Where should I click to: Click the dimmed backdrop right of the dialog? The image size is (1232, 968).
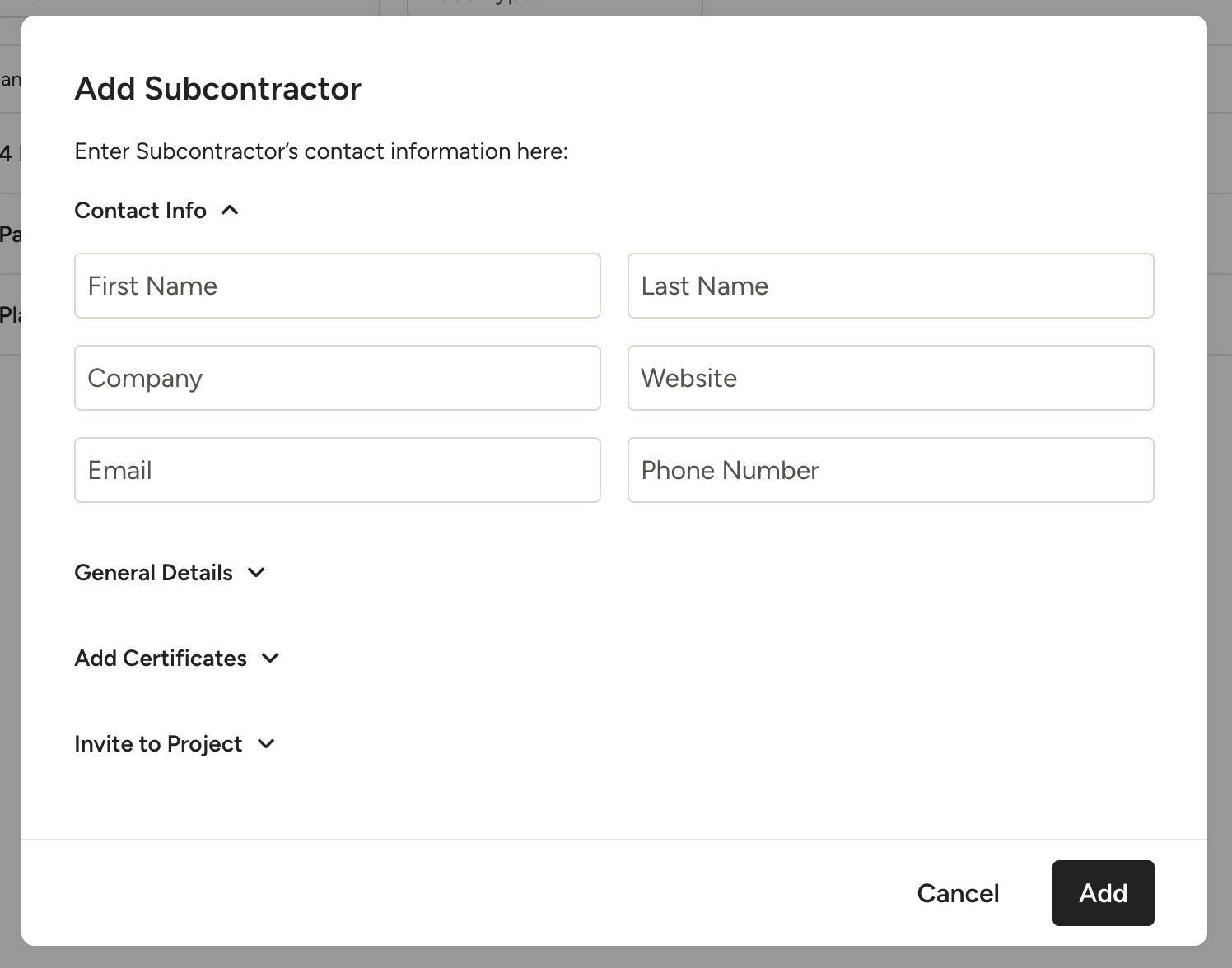coord(1220,494)
